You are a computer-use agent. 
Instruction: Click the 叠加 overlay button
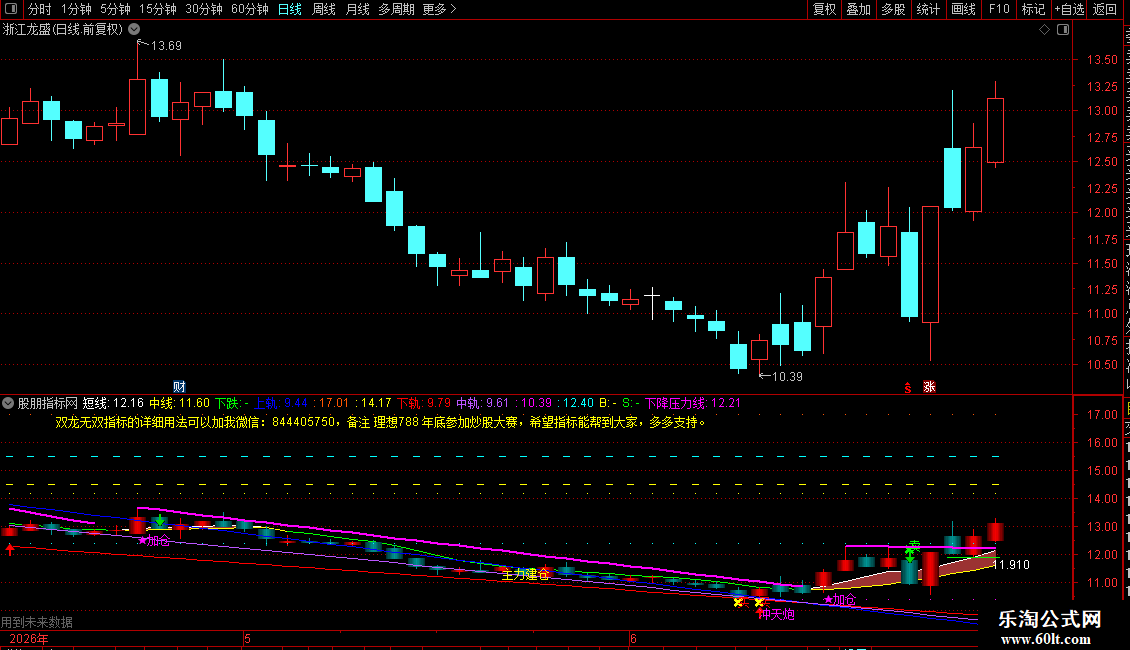click(858, 9)
